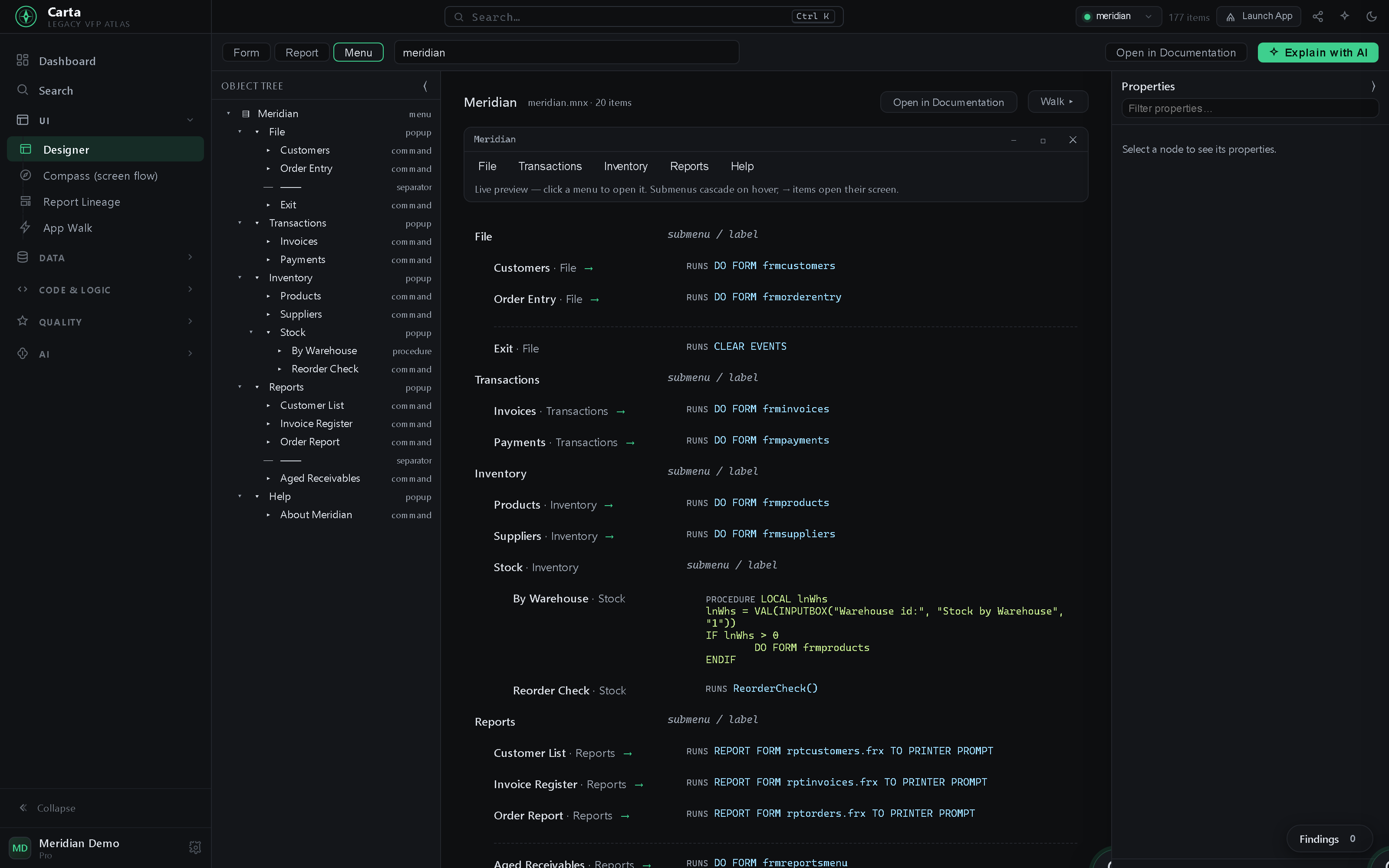
Task: Click the sparkle AI icon in top bar
Action: click(x=1344, y=16)
